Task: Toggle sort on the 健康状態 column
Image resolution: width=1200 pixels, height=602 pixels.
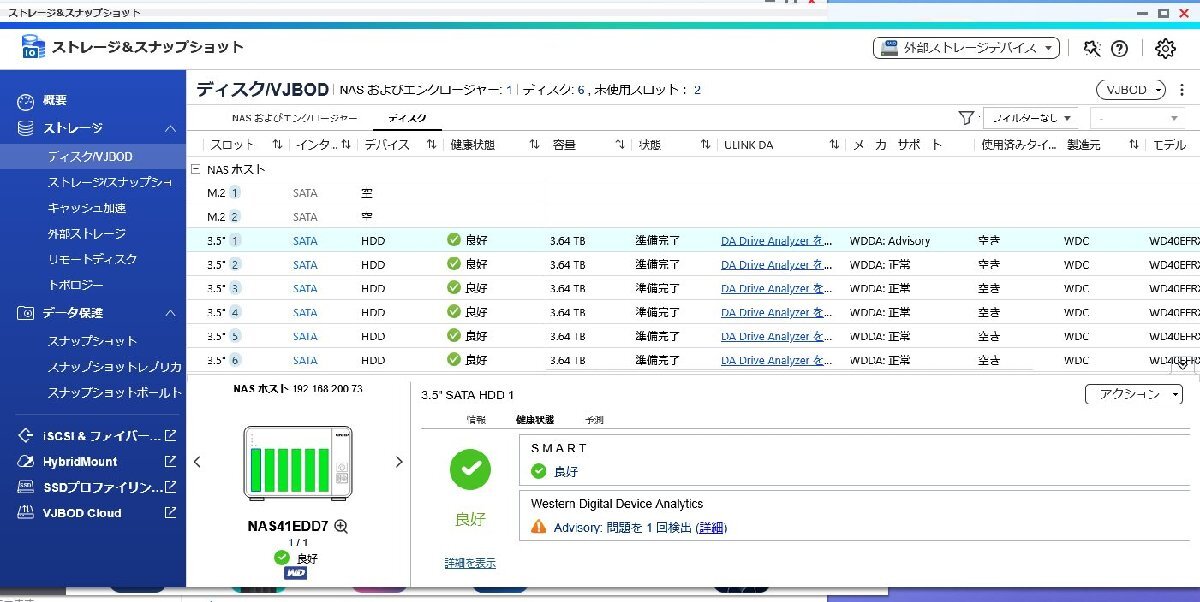Action: click(x=532, y=143)
